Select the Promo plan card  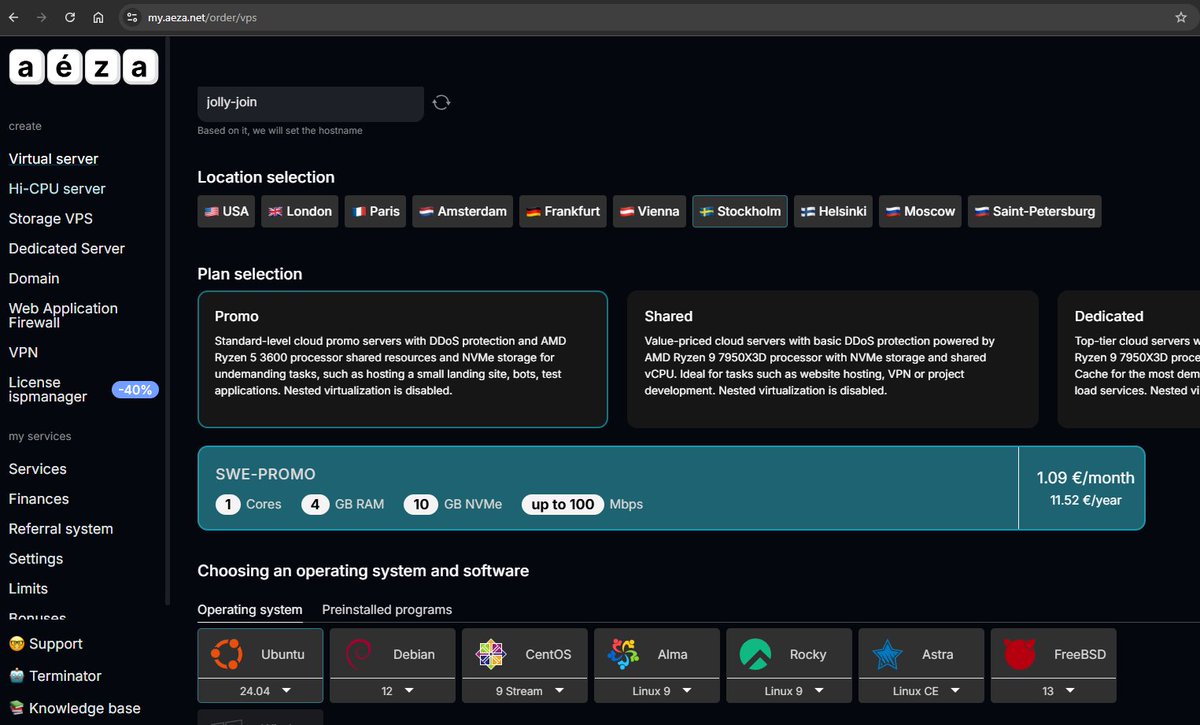[403, 359]
